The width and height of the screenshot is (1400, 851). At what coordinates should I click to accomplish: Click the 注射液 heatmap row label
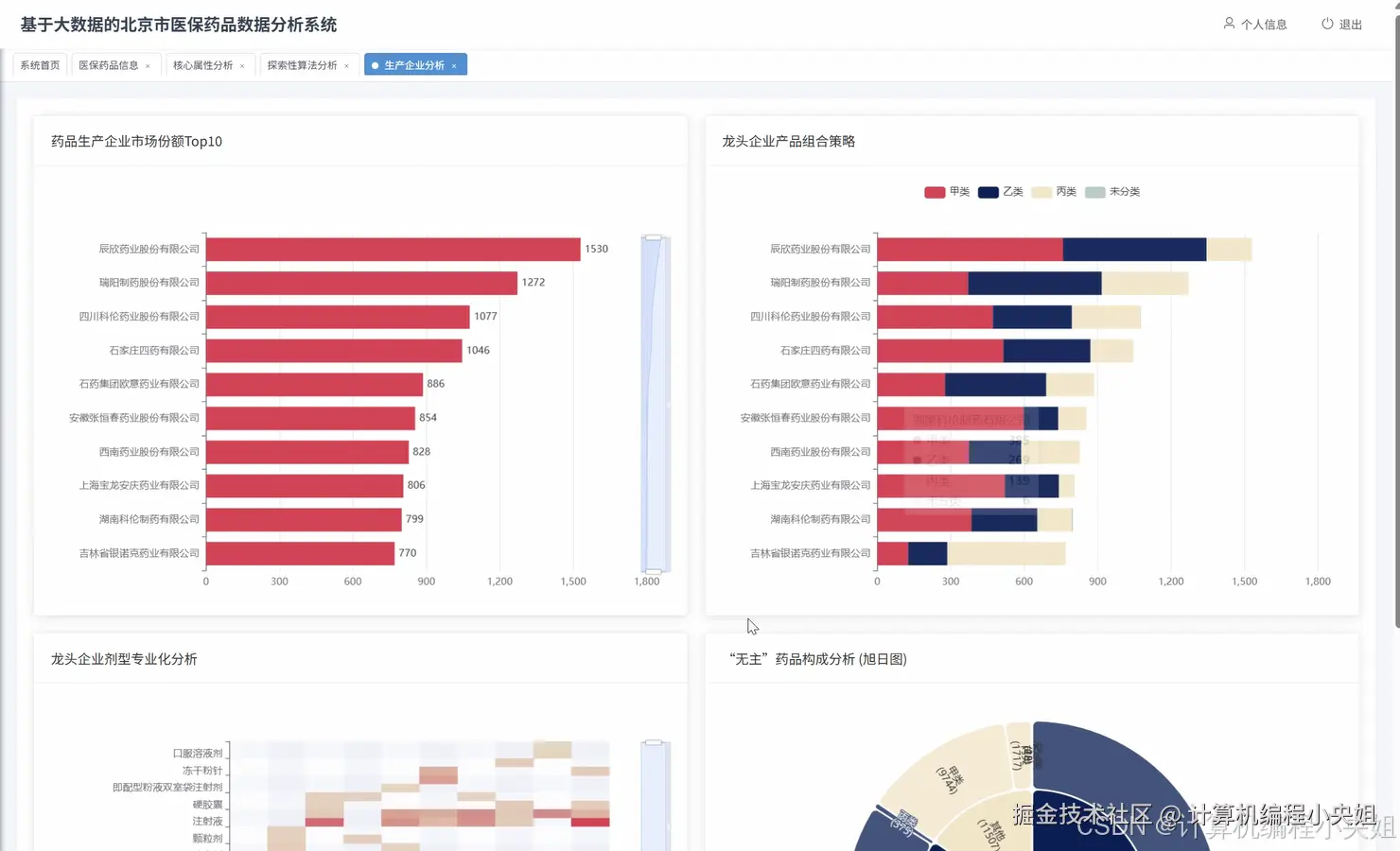(207, 822)
